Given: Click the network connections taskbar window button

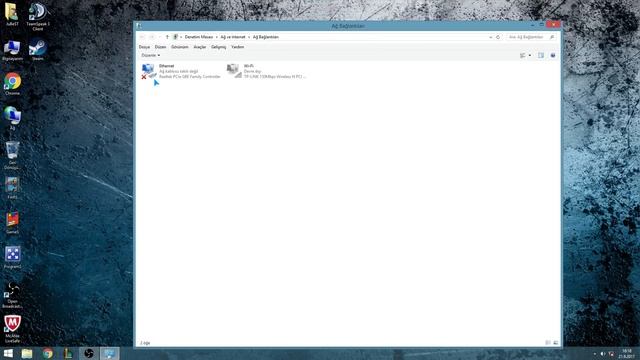Looking at the screenshot, I should tap(109, 353).
